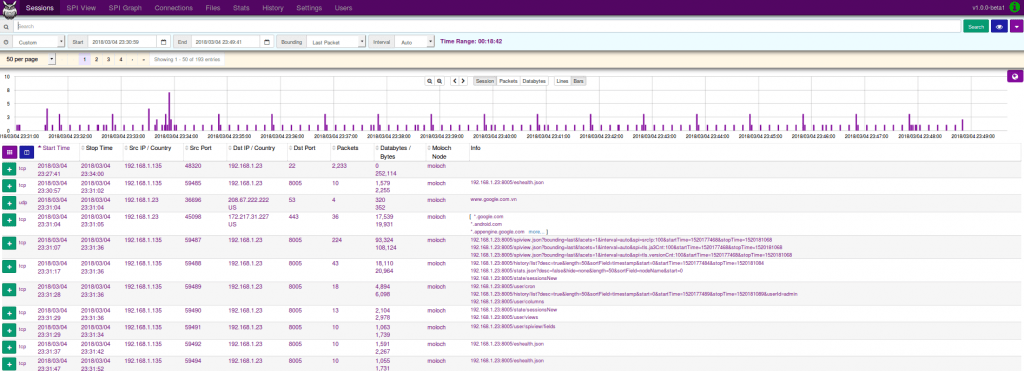The height and width of the screenshot is (371, 1024).
Task: Click the clock icon beside Custom dropdown
Action: coord(7,42)
